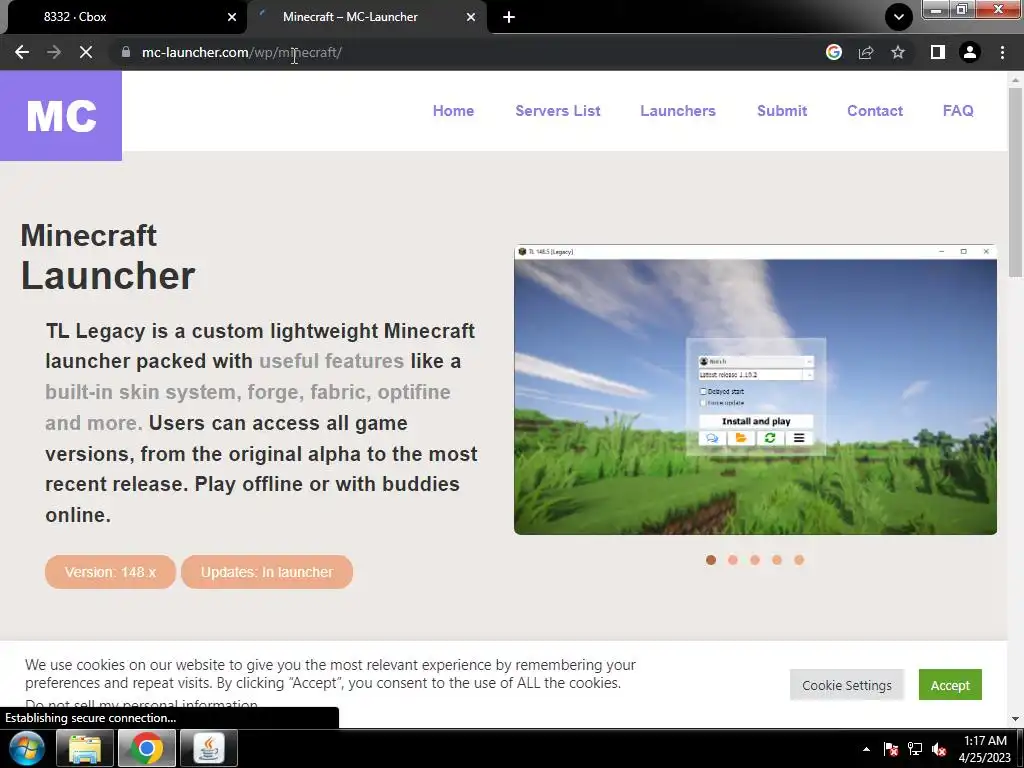Share this page using the share icon
Image resolution: width=1024 pixels, height=768 pixels.
tap(866, 52)
